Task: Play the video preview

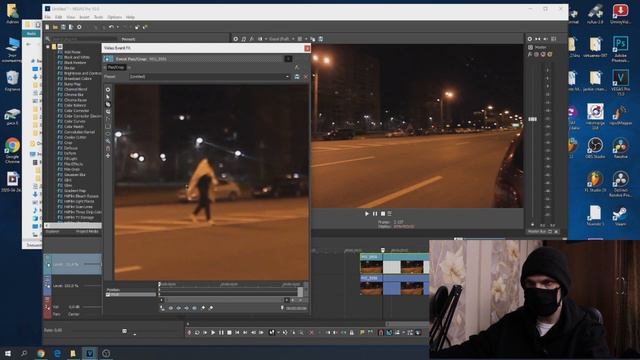Action: pyautogui.click(x=367, y=213)
